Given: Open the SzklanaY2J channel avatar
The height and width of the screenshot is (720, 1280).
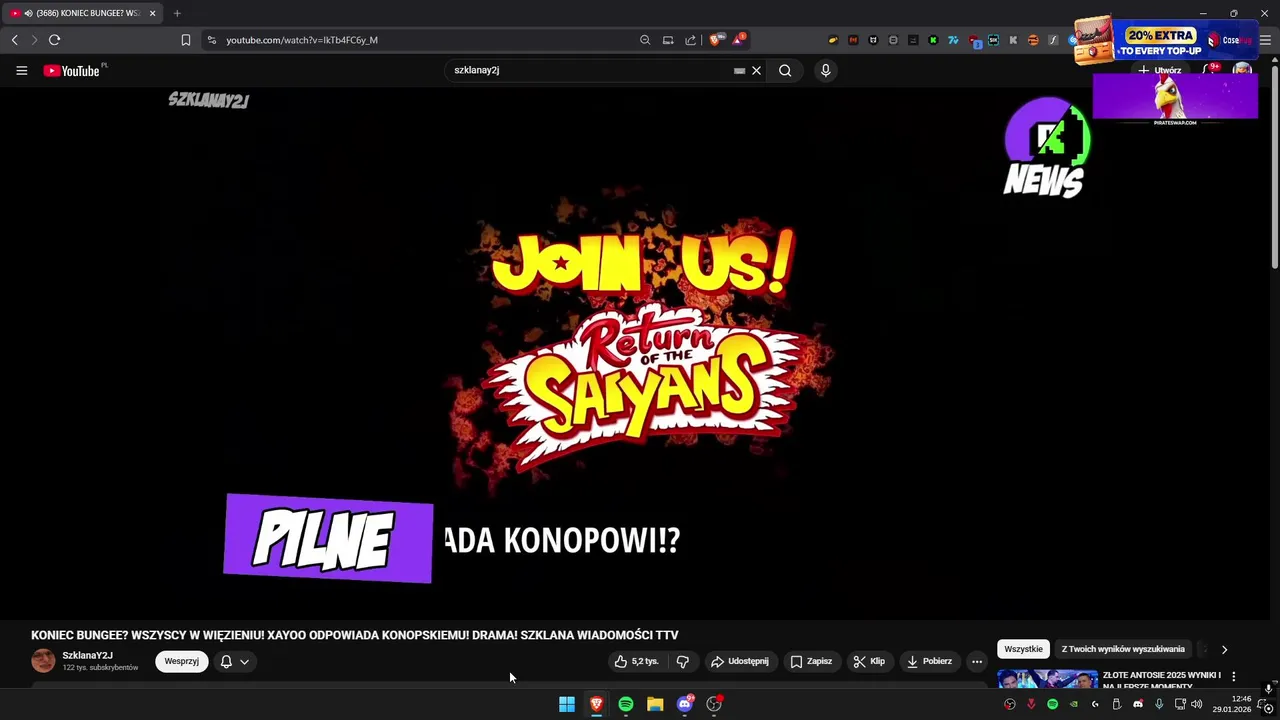Looking at the screenshot, I should [43, 661].
